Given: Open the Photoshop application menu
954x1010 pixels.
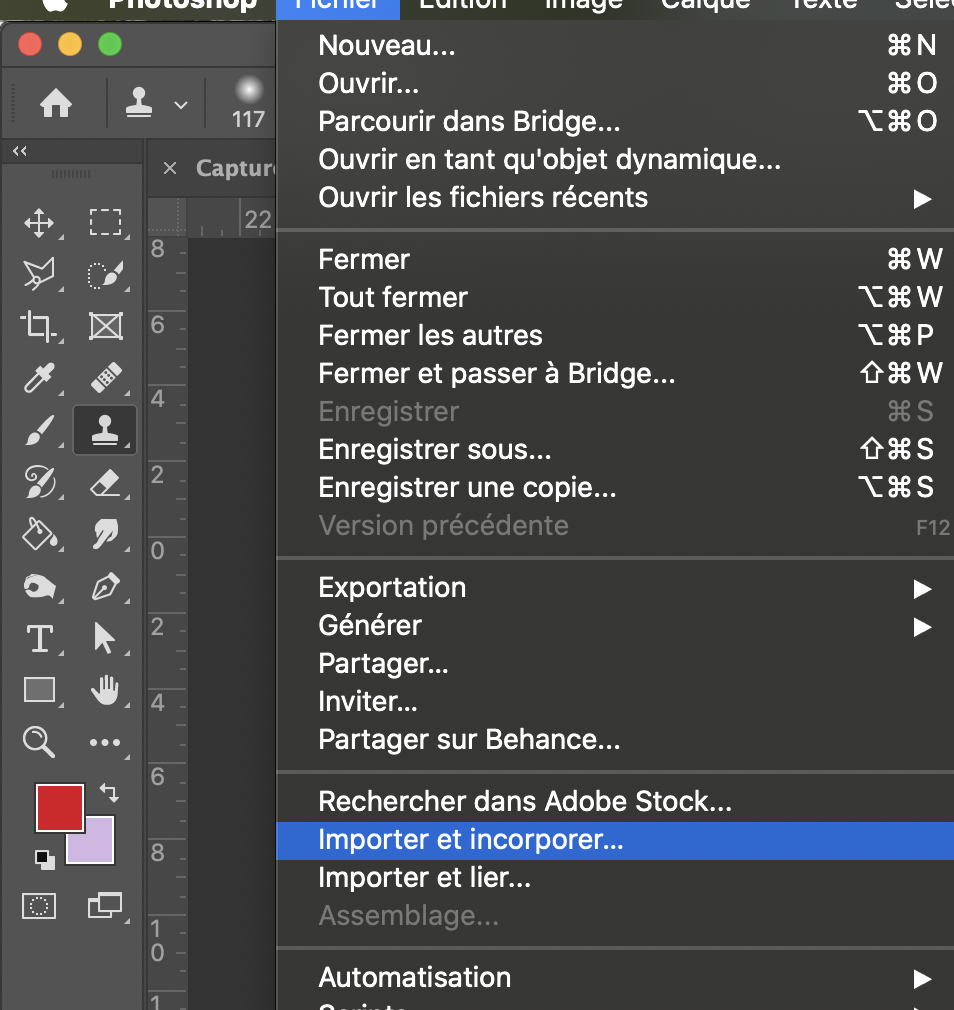Looking at the screenshot, I should point(183,5).
